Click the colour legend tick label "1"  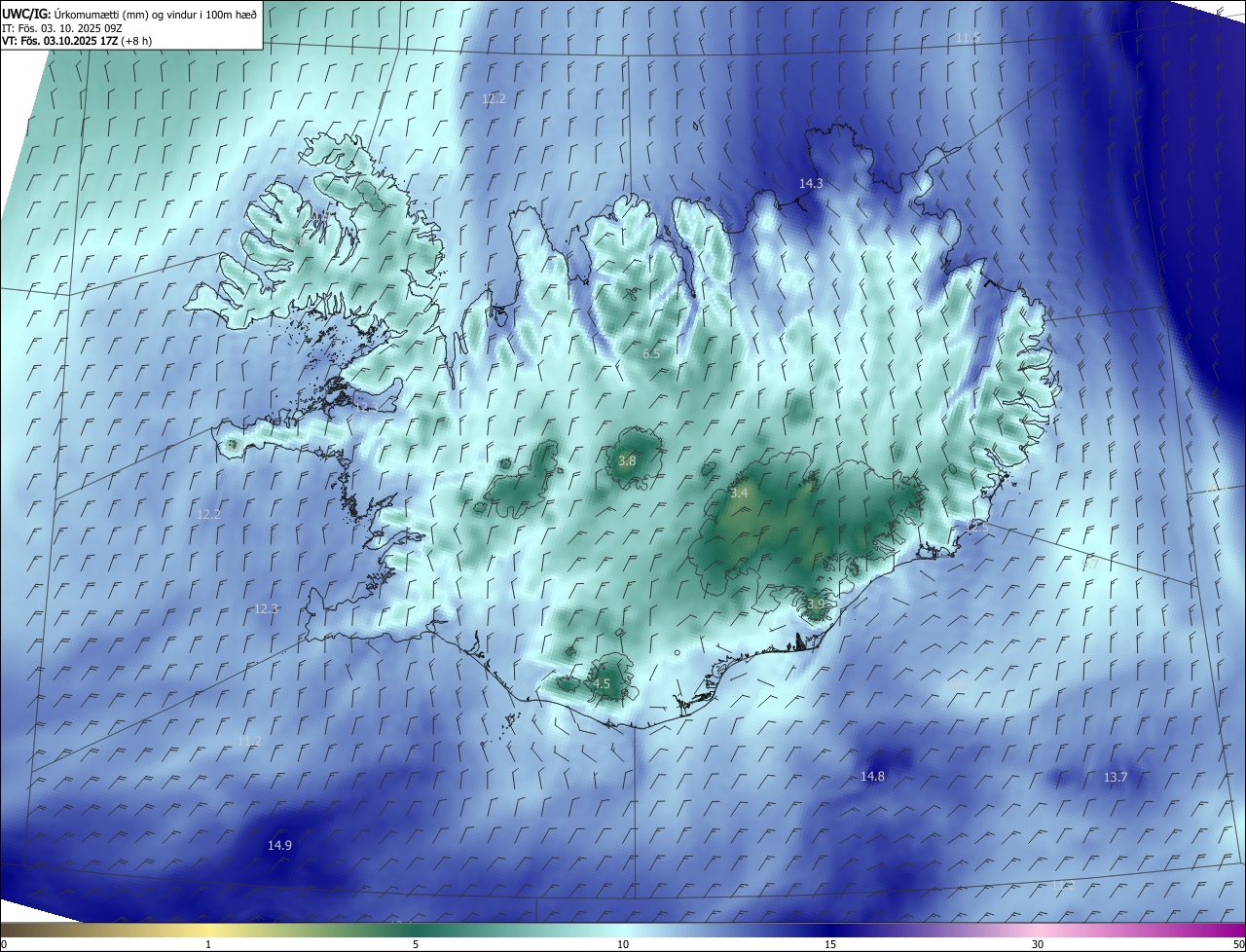(x=208, y=944)
